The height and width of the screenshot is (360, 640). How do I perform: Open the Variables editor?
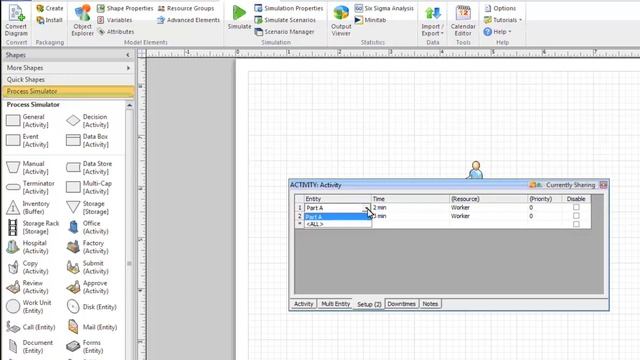coord(115,20)
